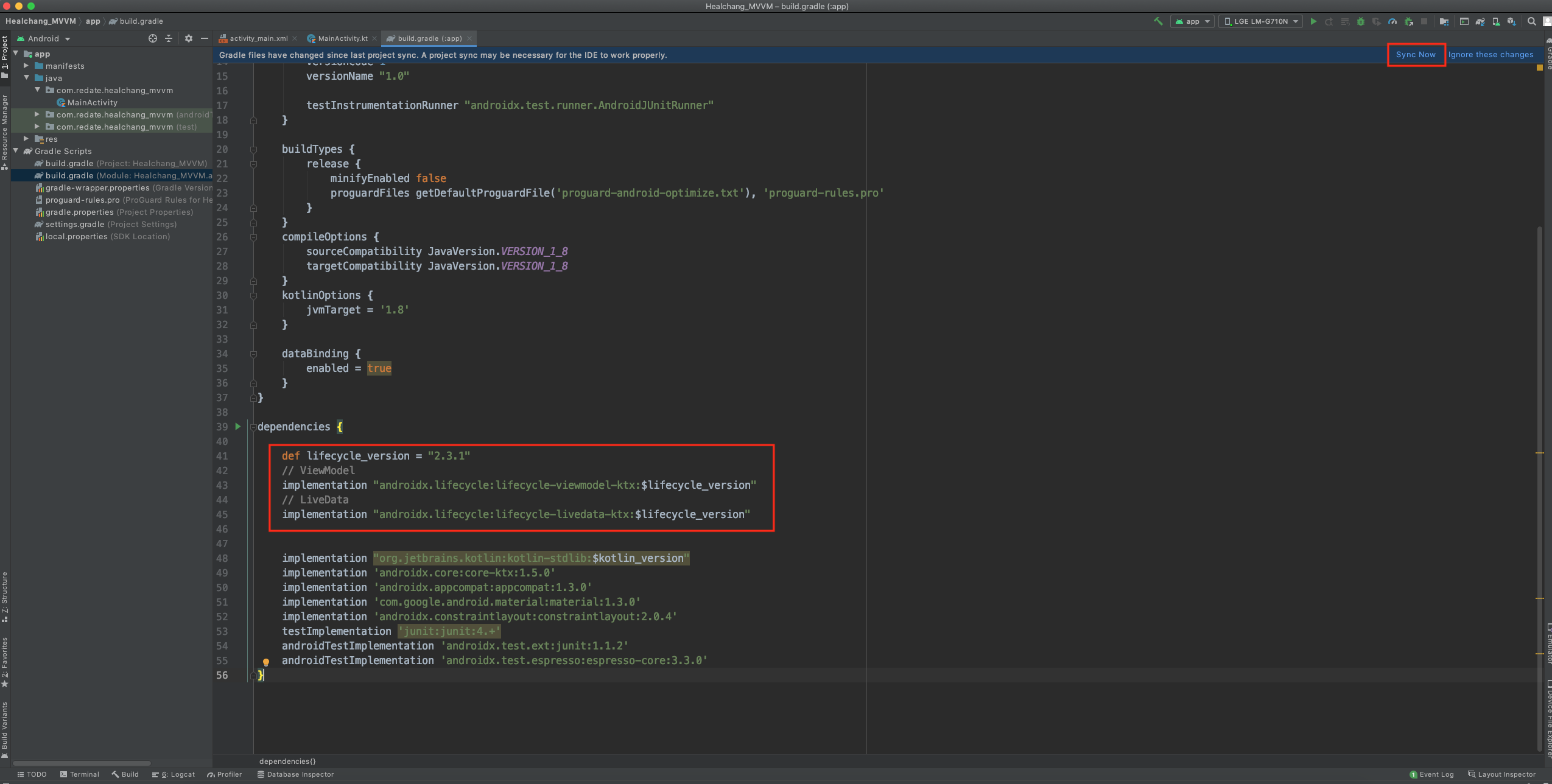This screenshot has width=1552, height=784.
Task: Click the Sync Now link
Action: (1416, 55)
